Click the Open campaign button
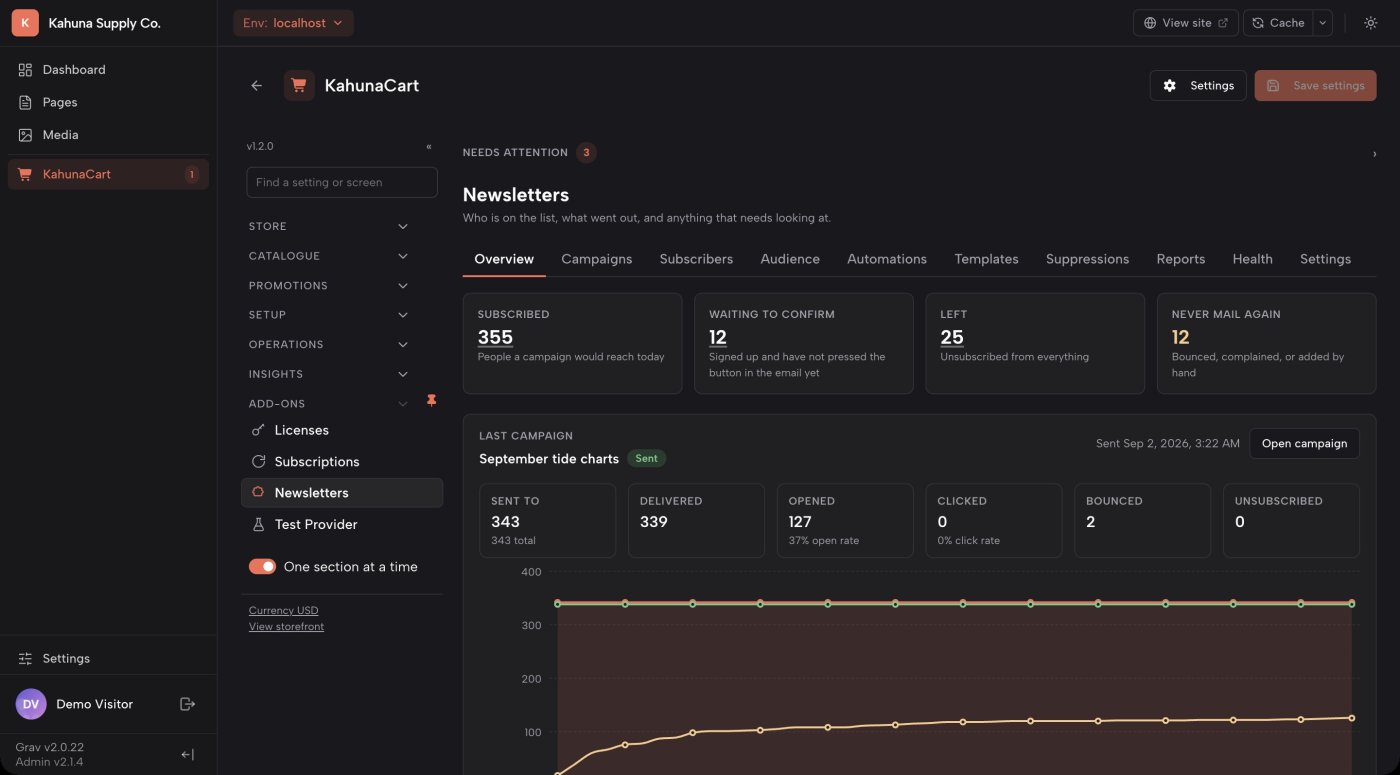Viewport: 1400px width, 775px height. [1304, 443]
